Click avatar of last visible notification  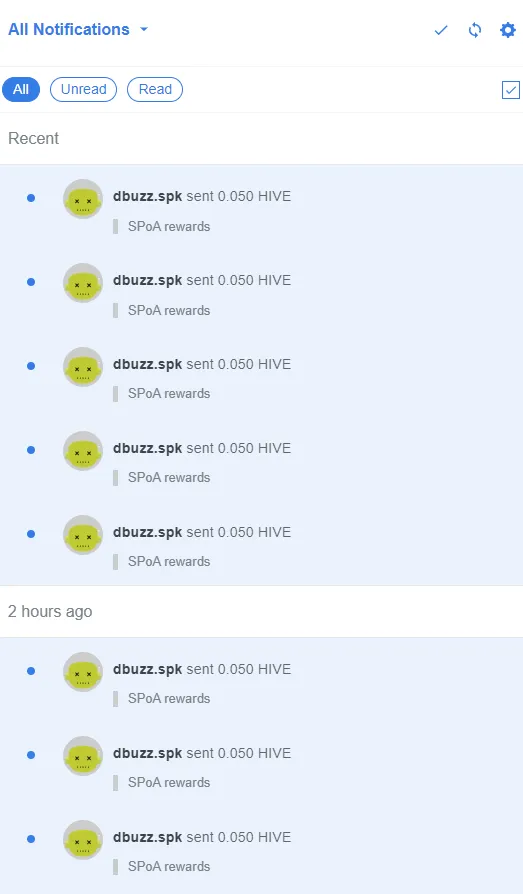[83, 840]
